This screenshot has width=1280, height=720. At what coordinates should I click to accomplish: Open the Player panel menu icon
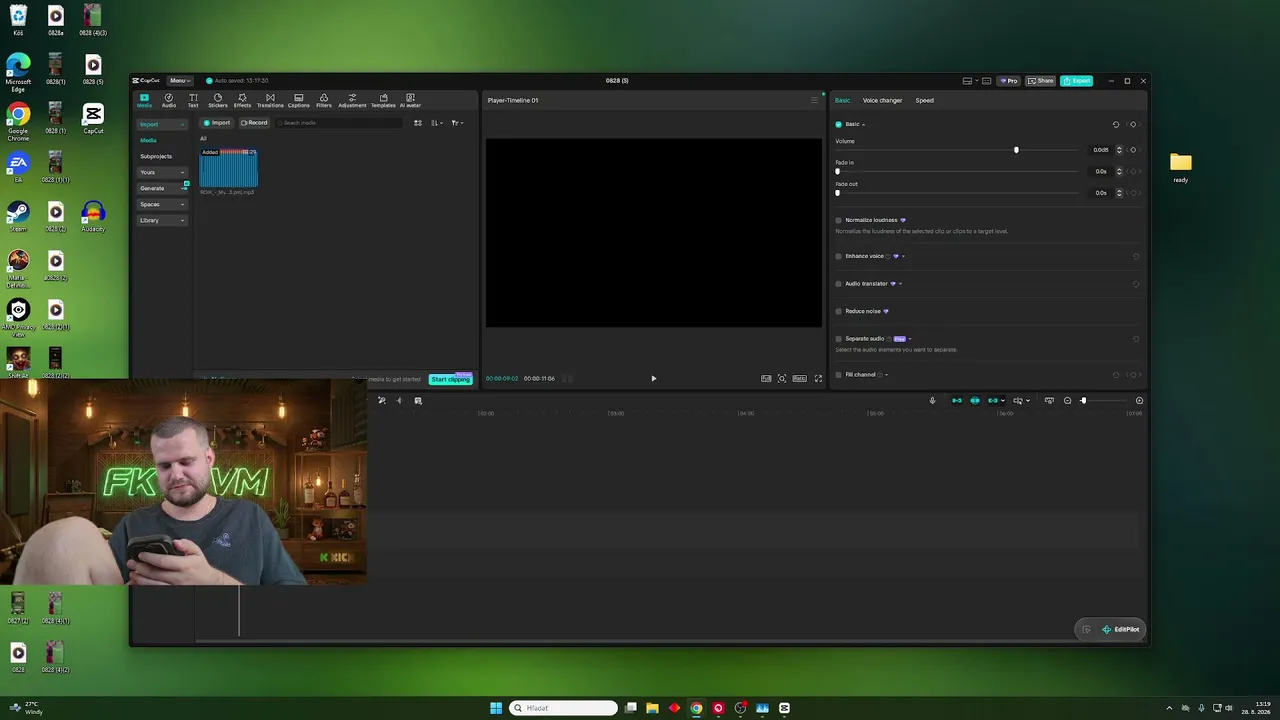[814, 100]
